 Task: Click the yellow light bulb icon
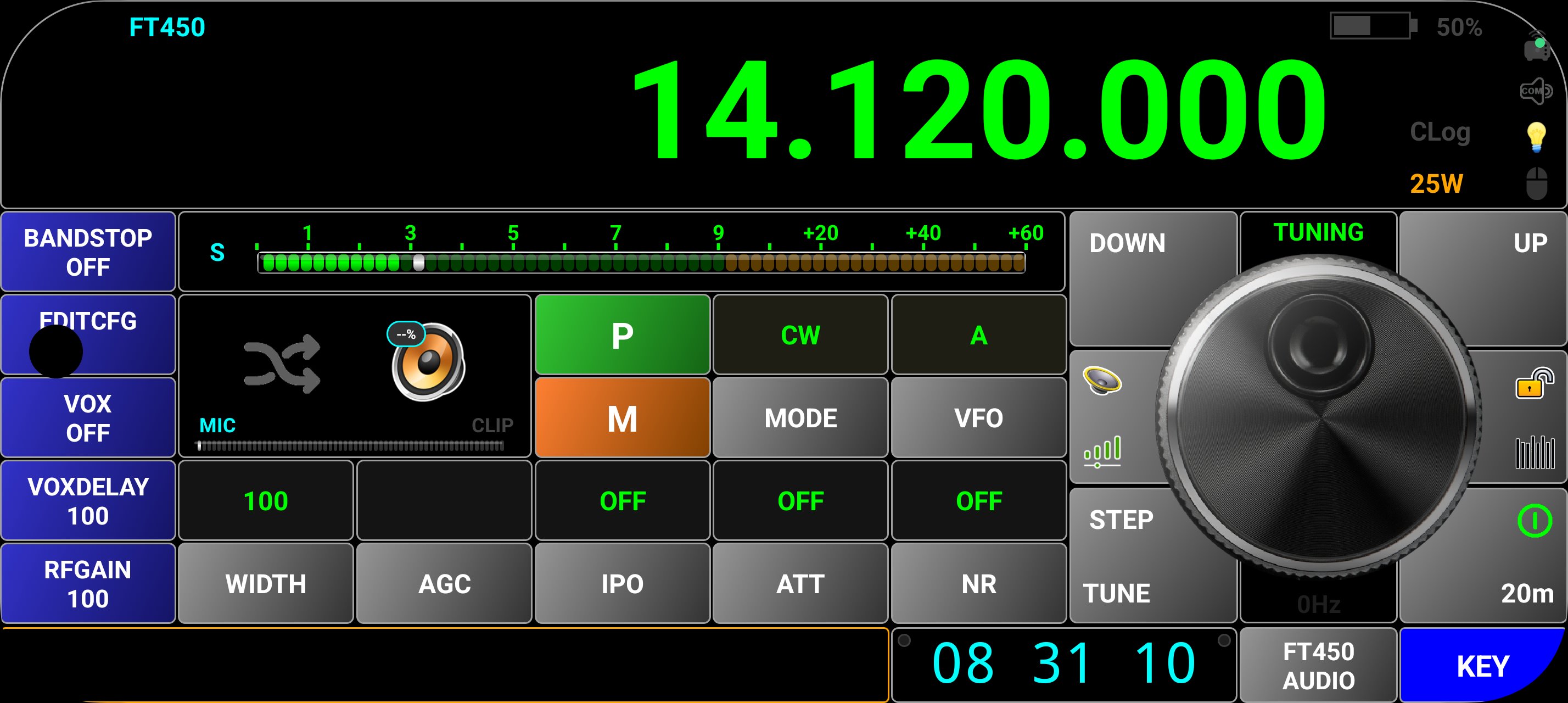coord(1536,136)
